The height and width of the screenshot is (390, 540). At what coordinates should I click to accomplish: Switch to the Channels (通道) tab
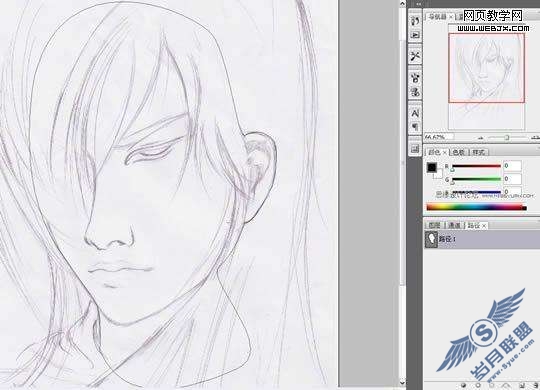click(455, 225)
